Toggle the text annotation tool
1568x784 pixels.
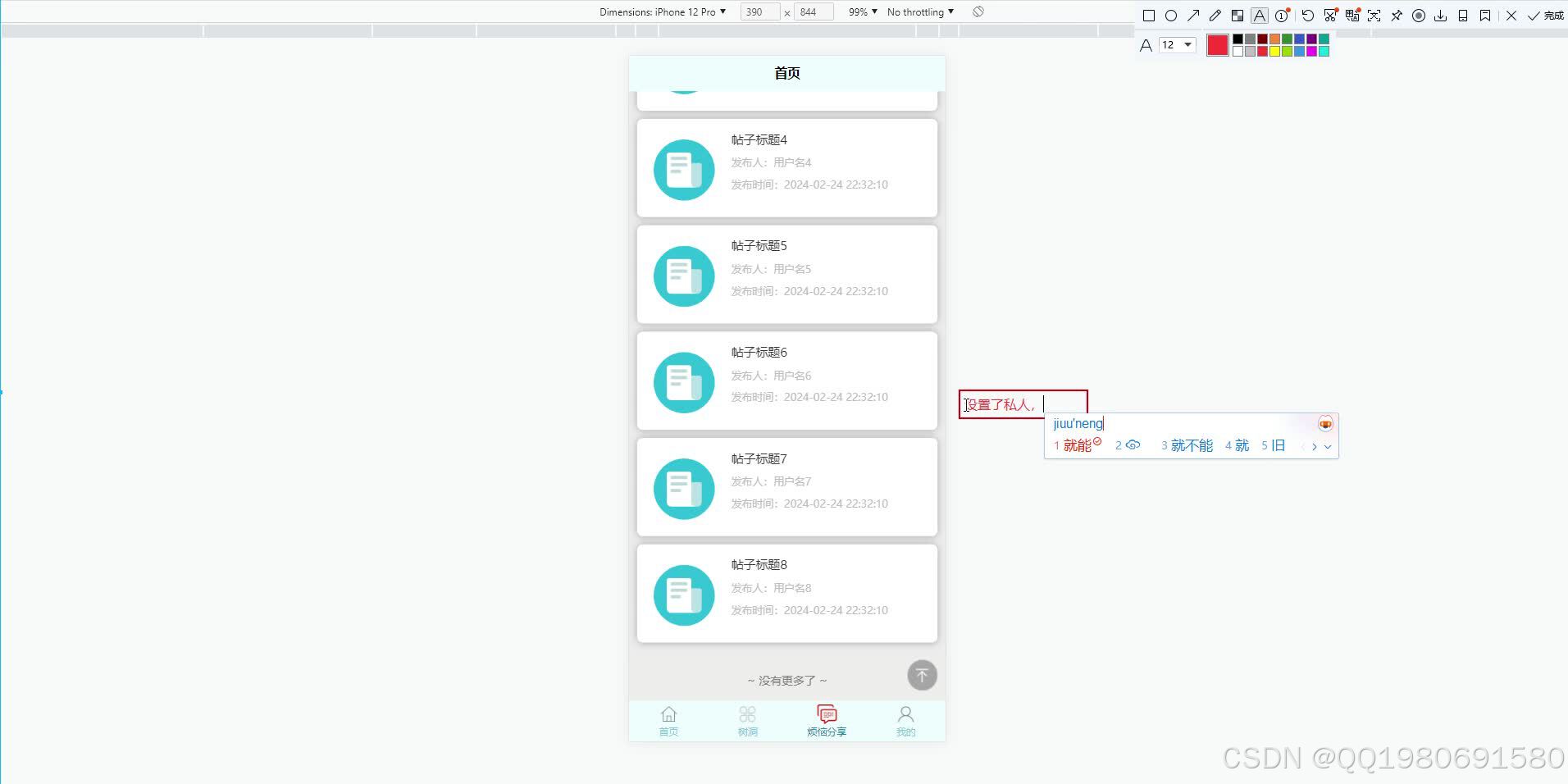pyautogui.click(x=1260, y=16)
